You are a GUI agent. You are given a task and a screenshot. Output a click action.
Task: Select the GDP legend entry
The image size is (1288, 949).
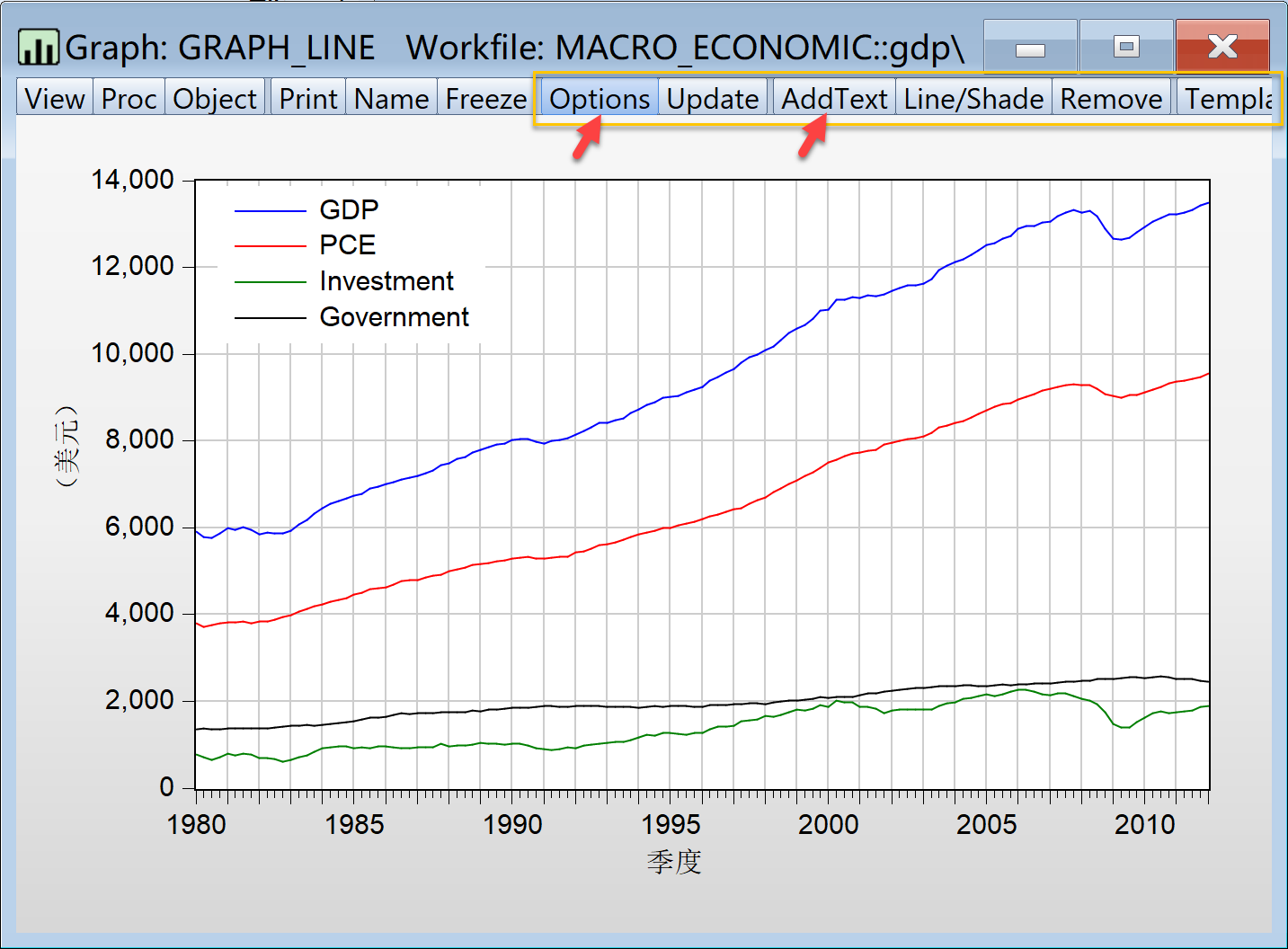(x=349, y=209)
